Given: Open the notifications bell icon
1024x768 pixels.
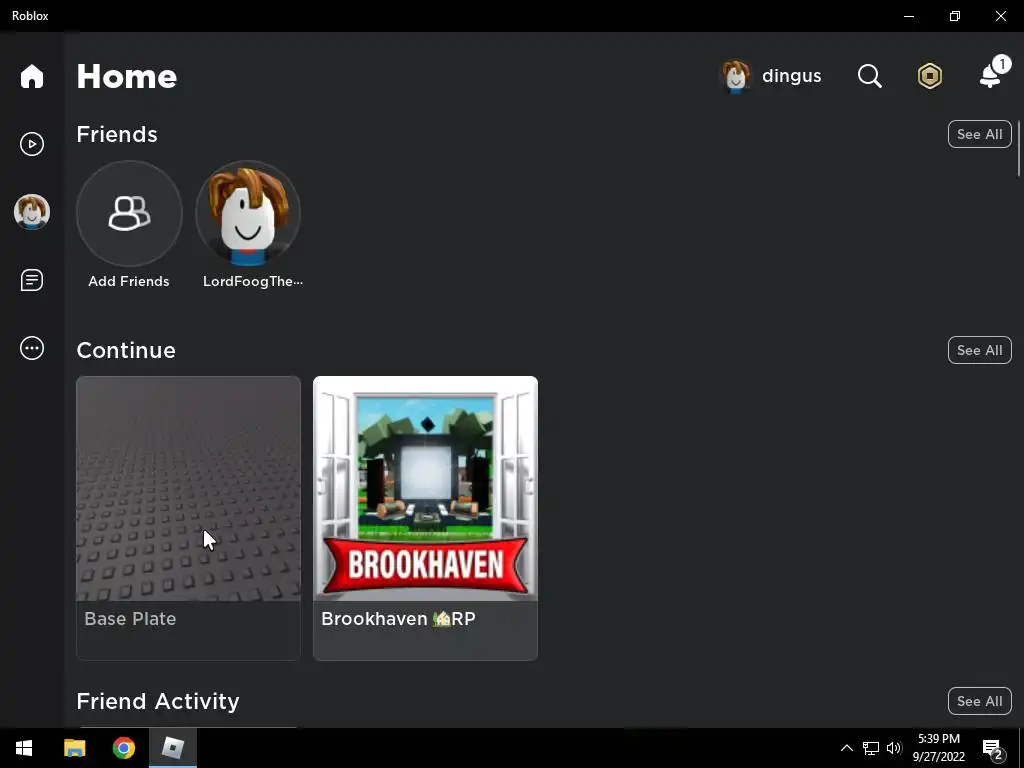Looking at the screenshot, I should 992,74.
